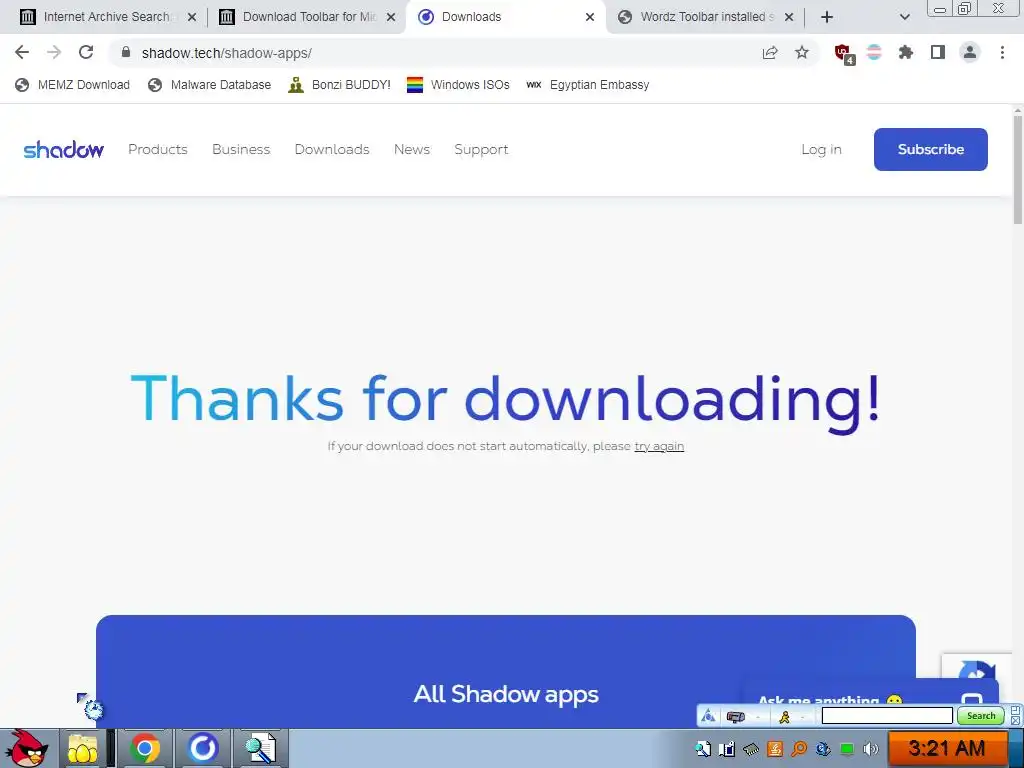
Task: Reload the current page
Action: pyautogui.click(x=86, y=52)
